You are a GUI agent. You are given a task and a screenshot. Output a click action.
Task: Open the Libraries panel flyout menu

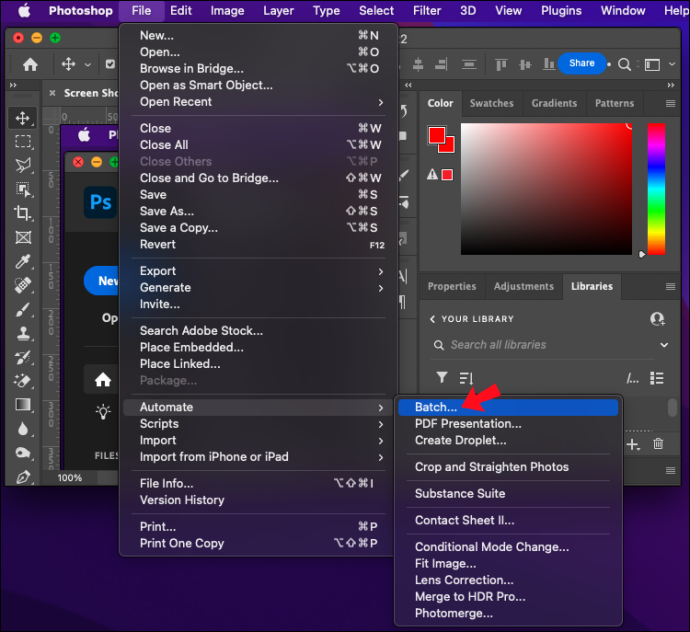(x=670, y=287)
